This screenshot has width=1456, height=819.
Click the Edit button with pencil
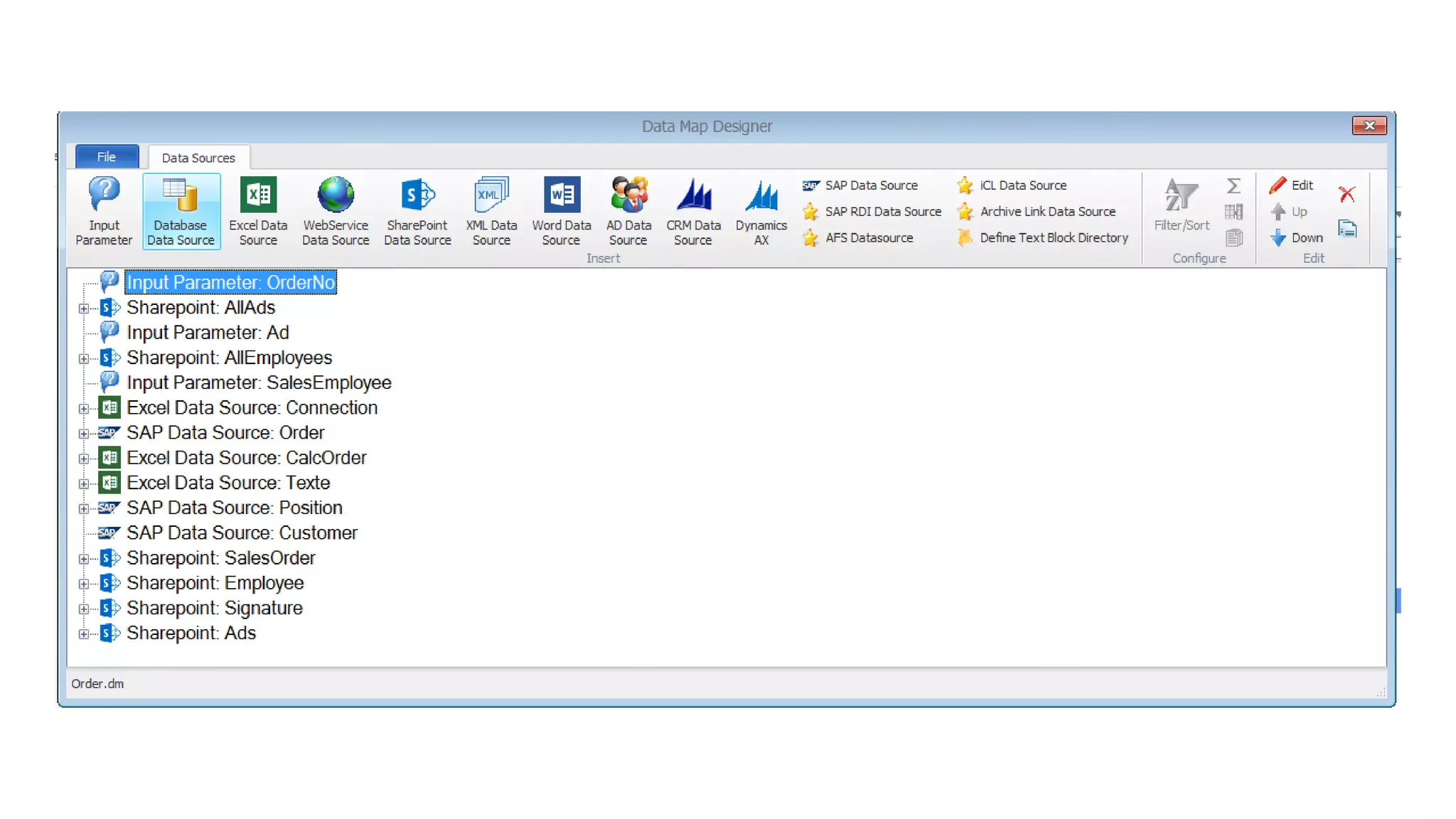[1292, 185]
